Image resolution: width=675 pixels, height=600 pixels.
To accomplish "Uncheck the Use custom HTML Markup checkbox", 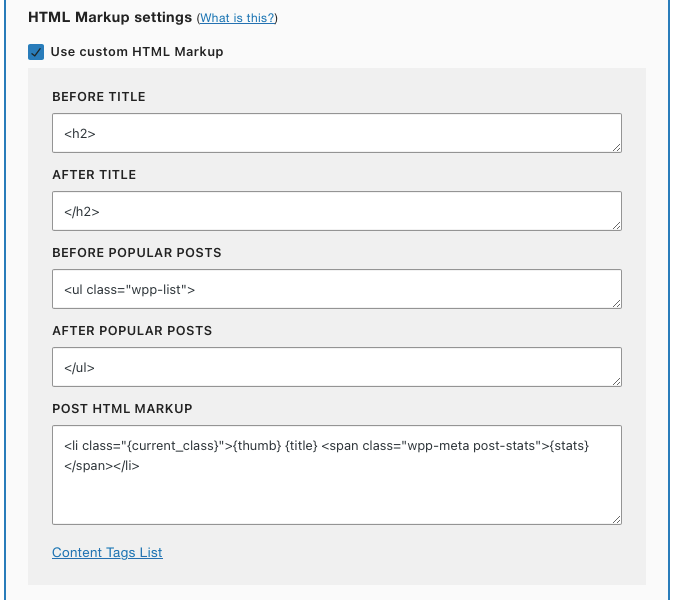I will 36,52.
